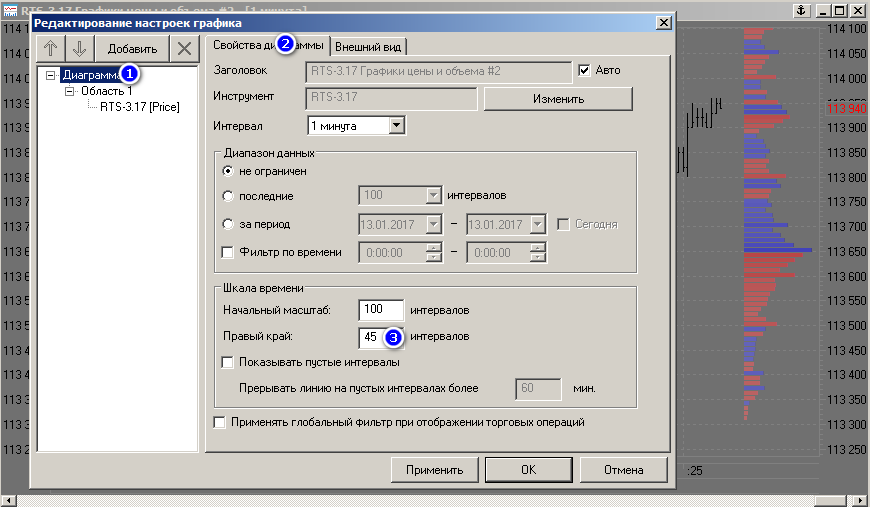Select RTS-3.17 [Price] tree item
The width and height of the screenshot is (870, 507).
tap(139, 107)
